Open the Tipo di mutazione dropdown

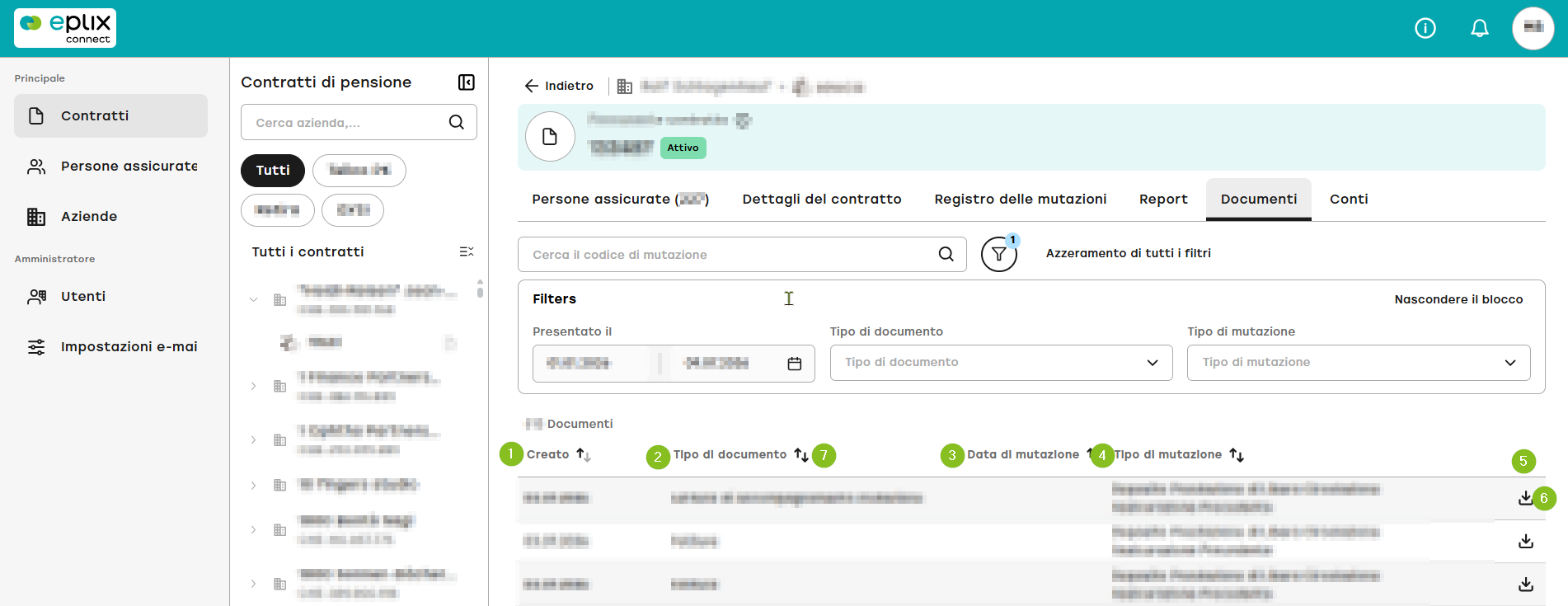1359,363
